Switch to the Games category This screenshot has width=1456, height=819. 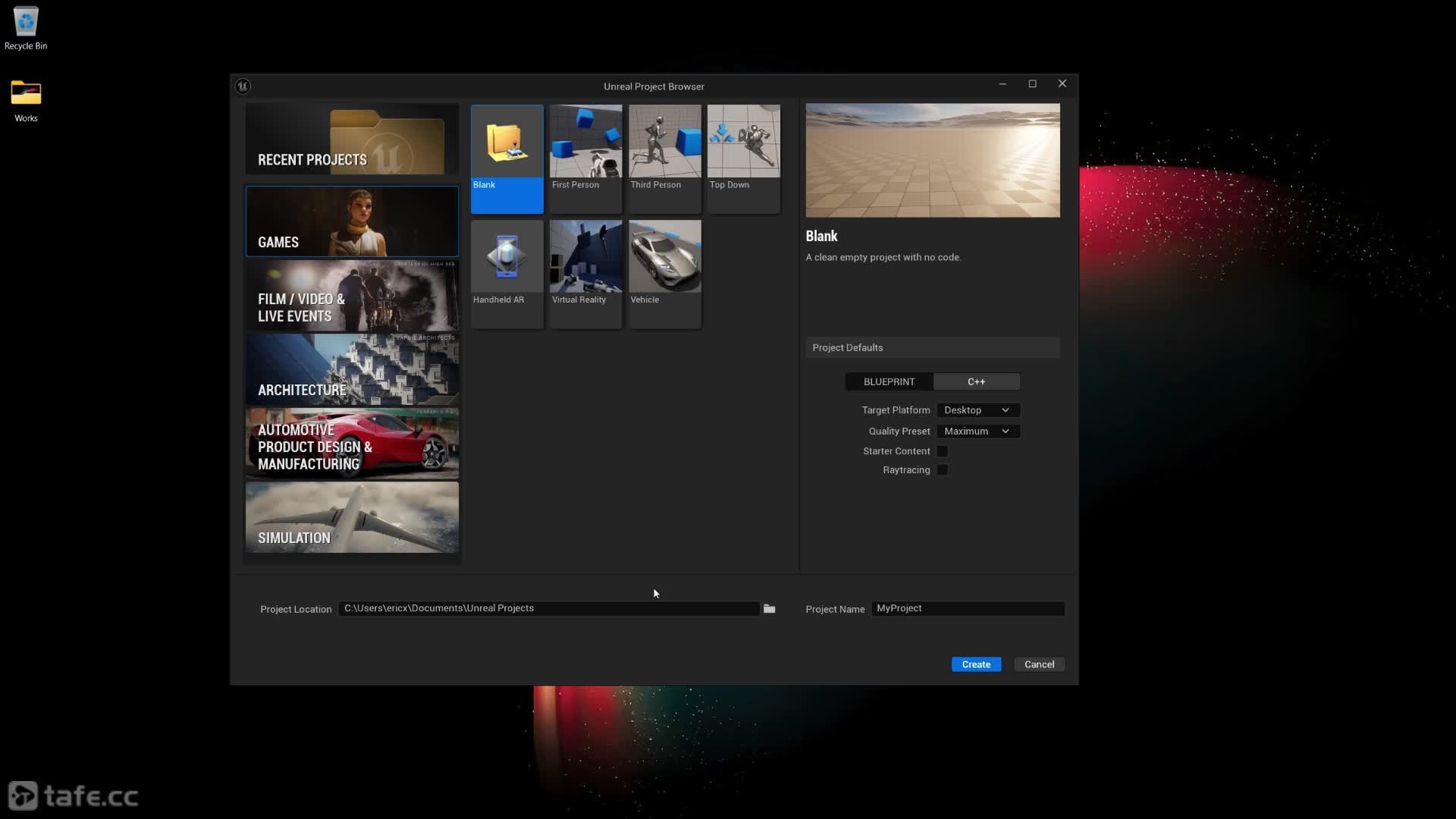click(x=352, y=221)
